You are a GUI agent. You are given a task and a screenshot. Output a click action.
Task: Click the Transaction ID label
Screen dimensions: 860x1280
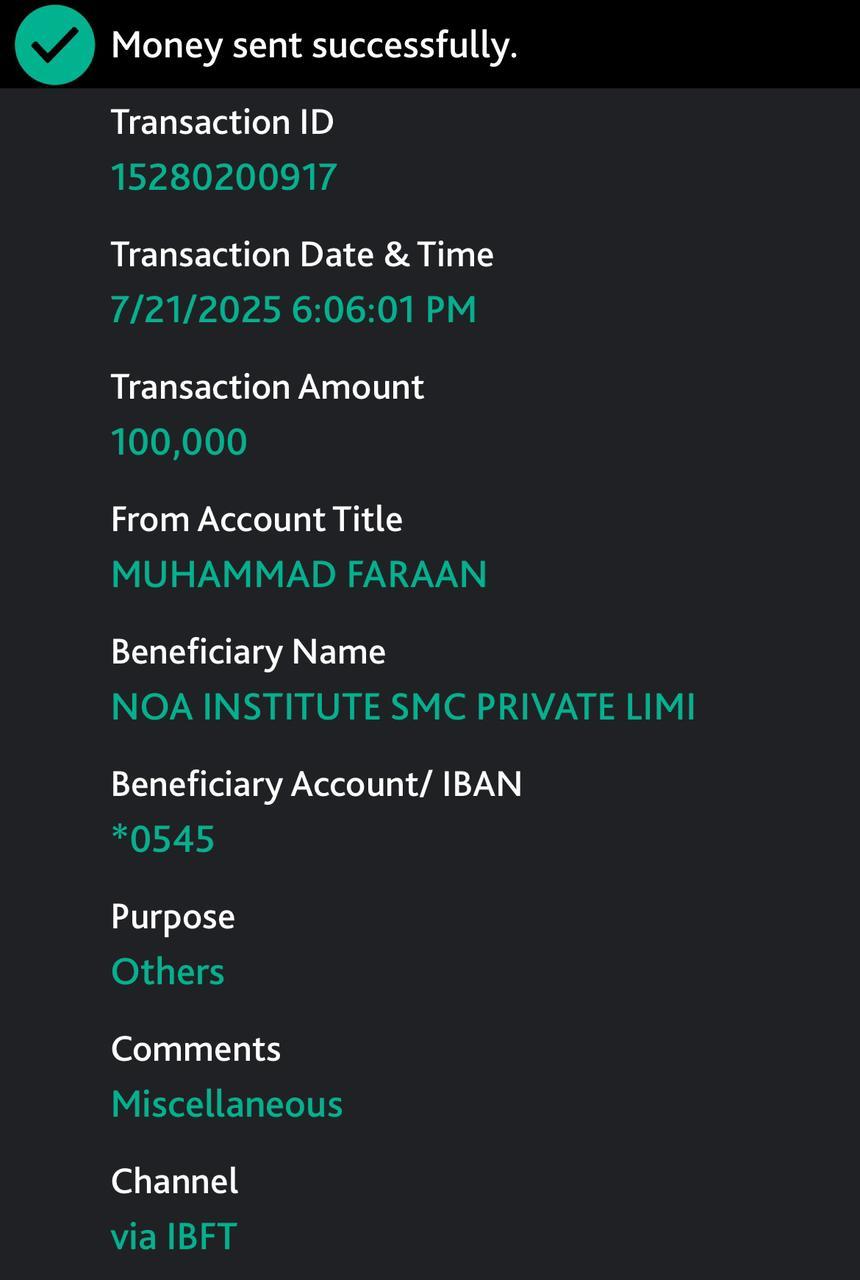(222, 122)
